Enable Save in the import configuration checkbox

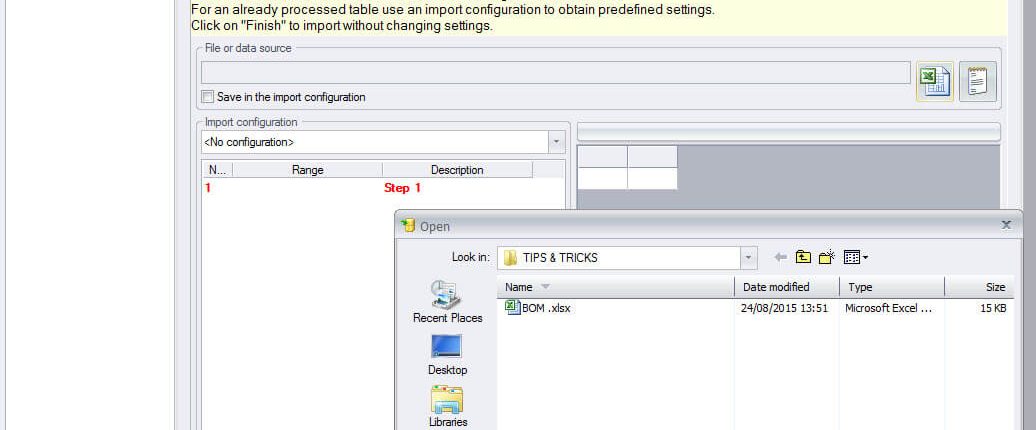(x=208, y=97)
